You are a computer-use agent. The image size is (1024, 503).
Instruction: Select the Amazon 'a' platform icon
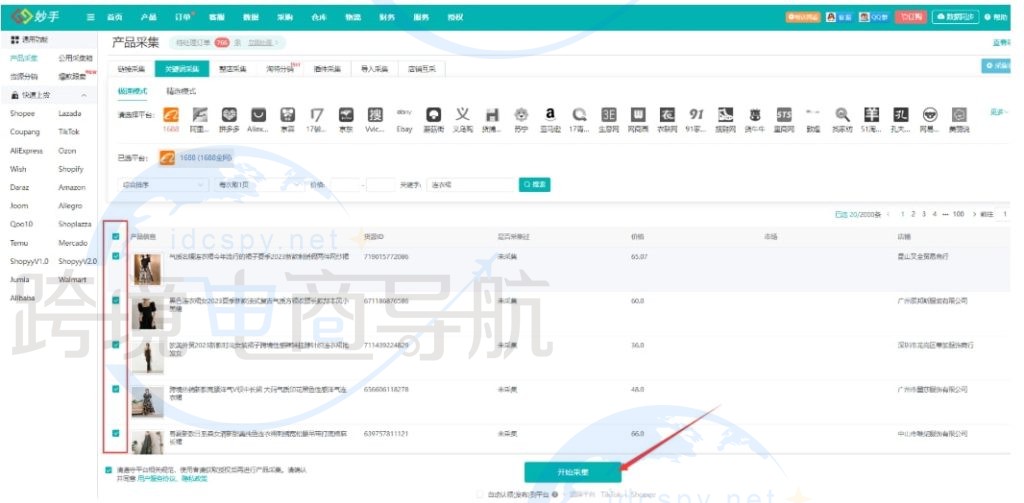pos(549,116)
